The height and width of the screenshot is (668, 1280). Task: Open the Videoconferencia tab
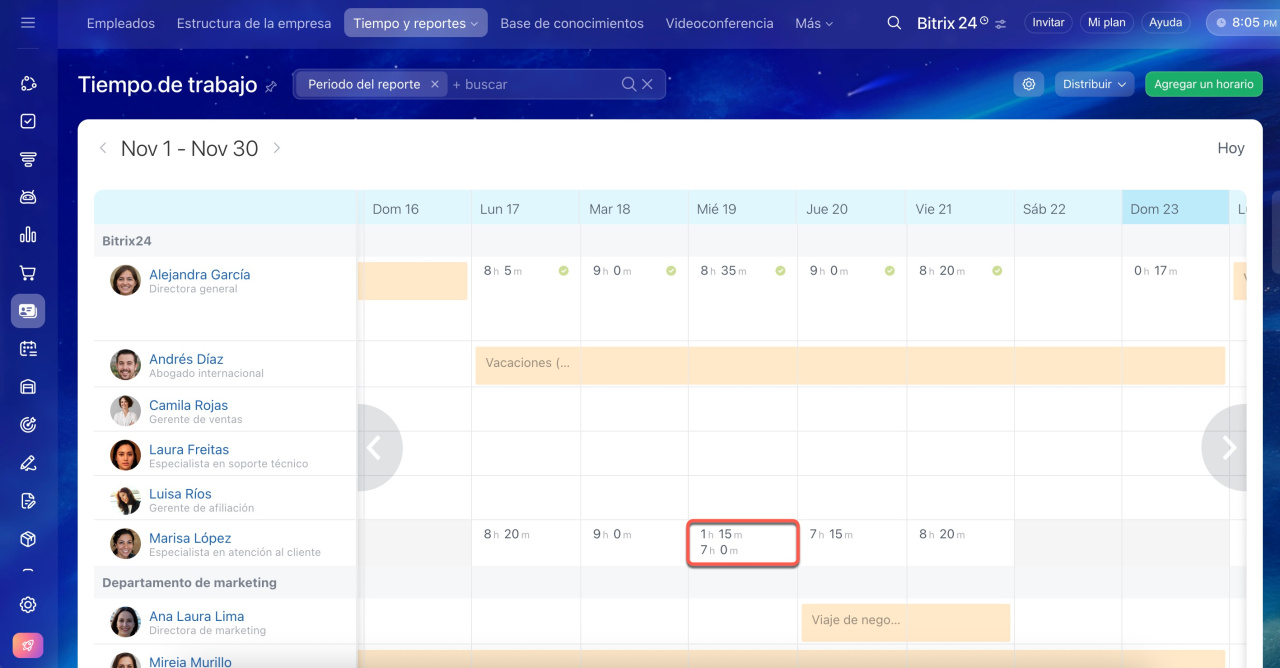tap(720, 23)
